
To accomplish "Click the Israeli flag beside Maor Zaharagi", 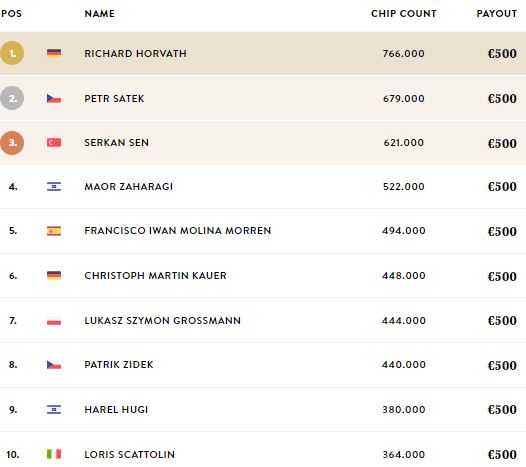I will (x=54, y=186).
